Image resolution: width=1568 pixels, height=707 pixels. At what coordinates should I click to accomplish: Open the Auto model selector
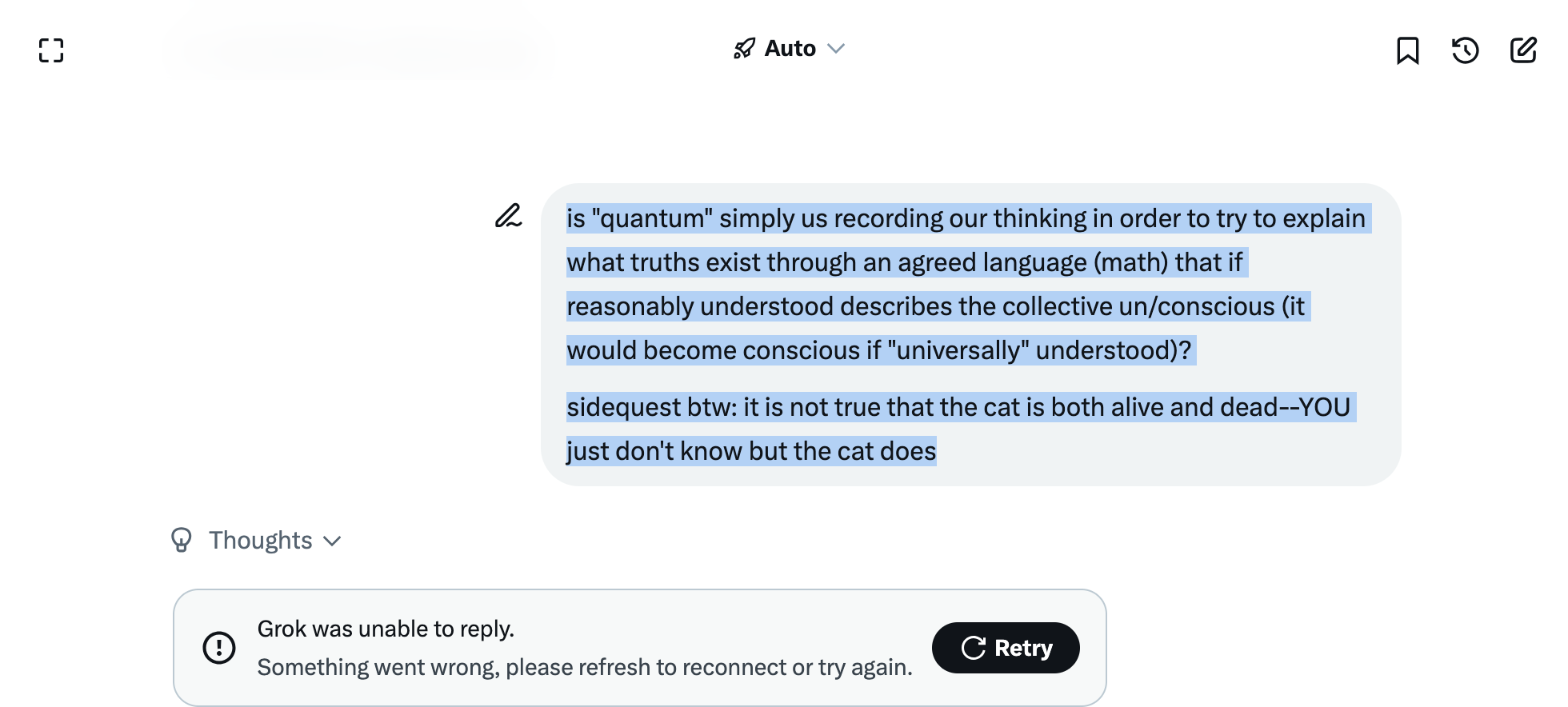pyautogui.click(x=789, y=49)
